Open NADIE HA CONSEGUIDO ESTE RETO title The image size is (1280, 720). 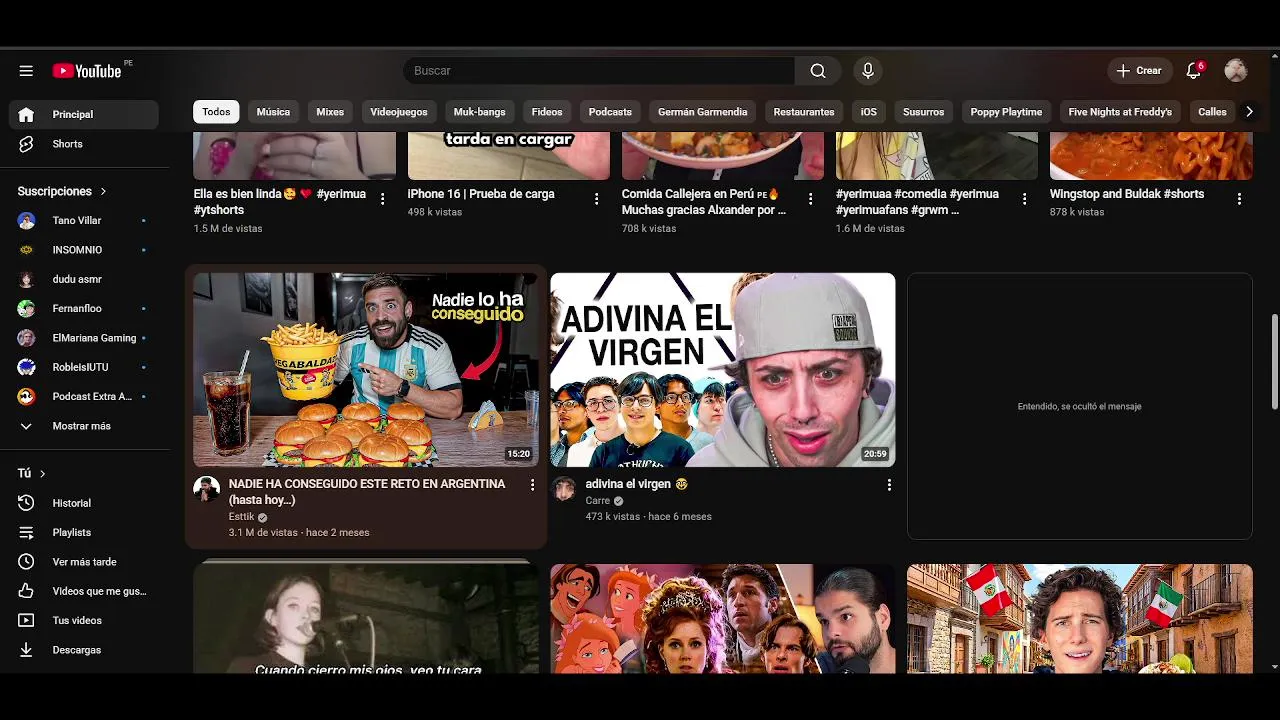[367, 492]
